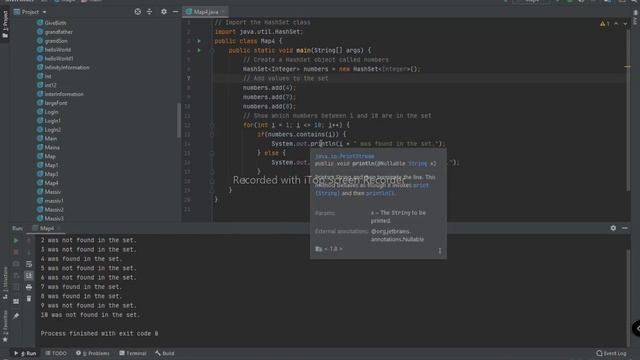The image size is (640, 360).
Task: Toggle soft-wrap in the Run console
Action: point(29,264)
